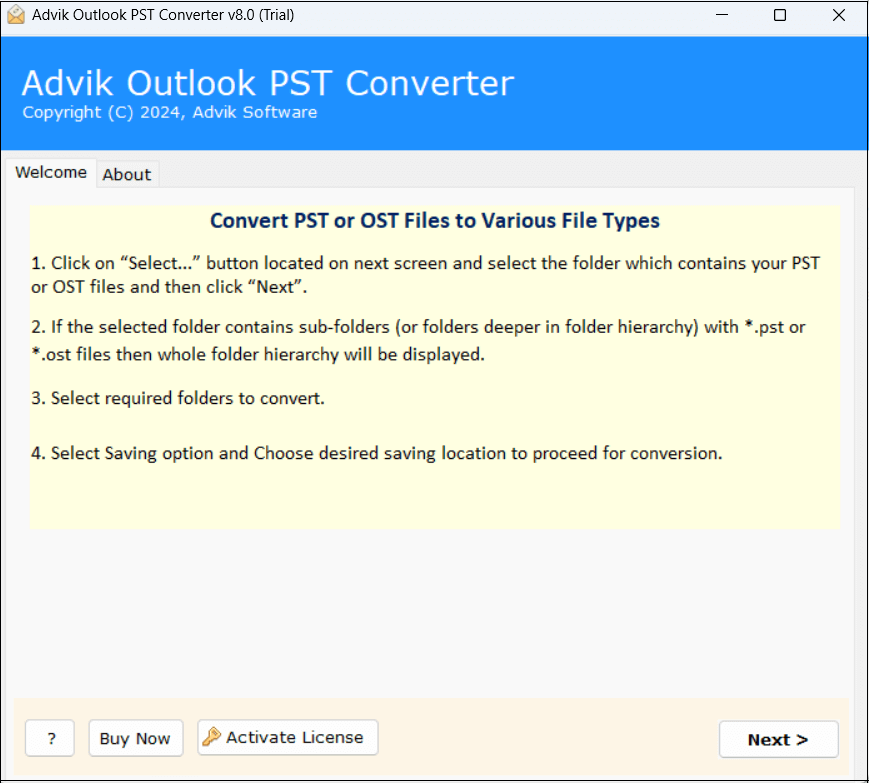869x783 pixels.
Task: Click the key icon on Activate License
Action: pyautogui.click(x=211, y=737)
